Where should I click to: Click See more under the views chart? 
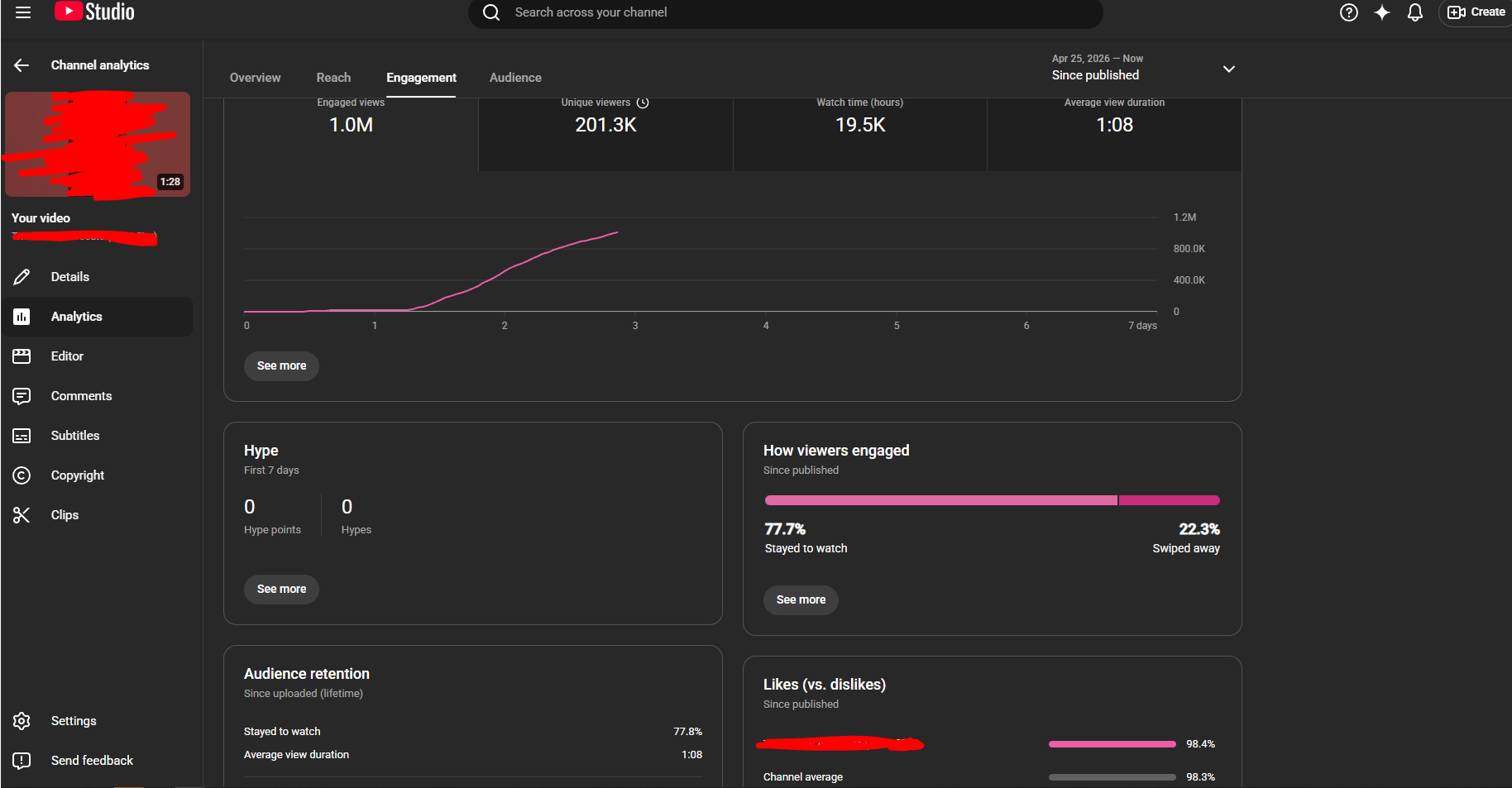click(x=281, y=365)
